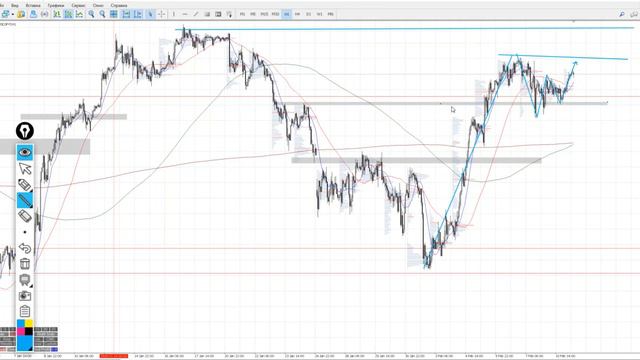Screen dimensions: 640x360
Task: Zoom out of the chart
Action: (x=102, y=14)
